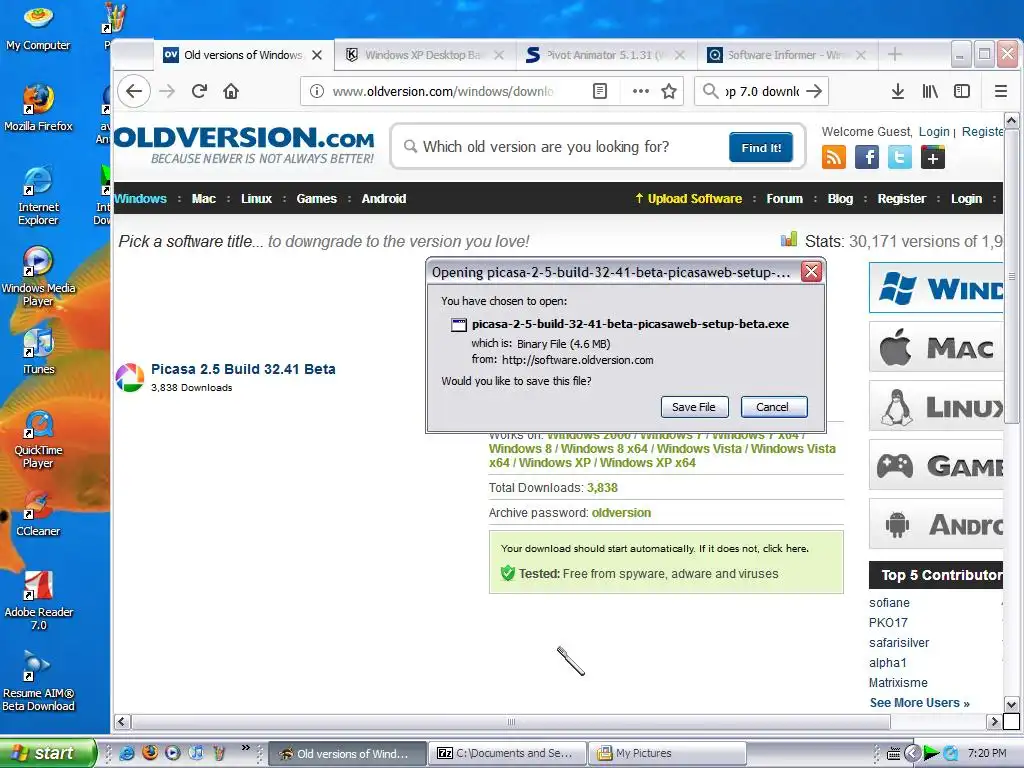
Task: Open My Computer desktop icon
Action: coord(39,27)
